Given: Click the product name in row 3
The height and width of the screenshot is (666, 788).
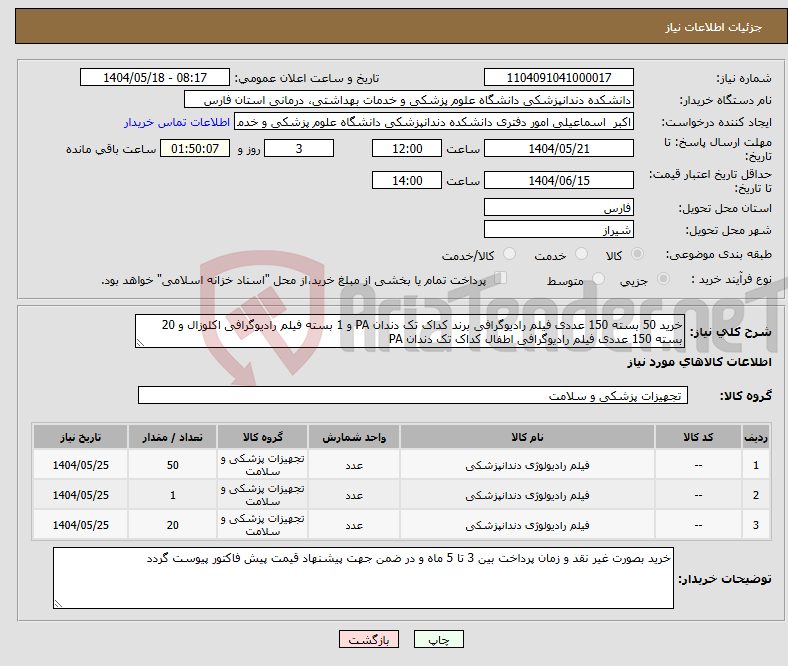Looking at the screenshot, I should point(528,525).
